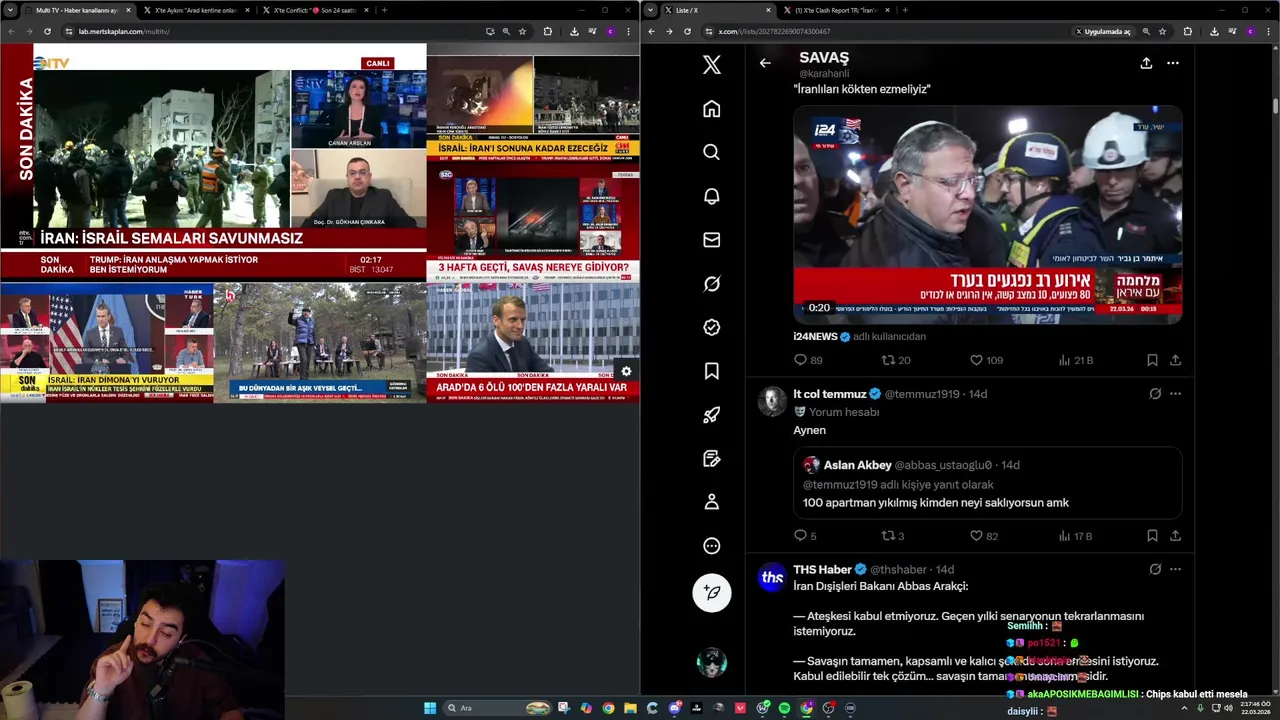Viewport: 1280px width, 720px height.
Task: Click Grok icon on lt col temmuz post
Action: [x=1155, y=394]
